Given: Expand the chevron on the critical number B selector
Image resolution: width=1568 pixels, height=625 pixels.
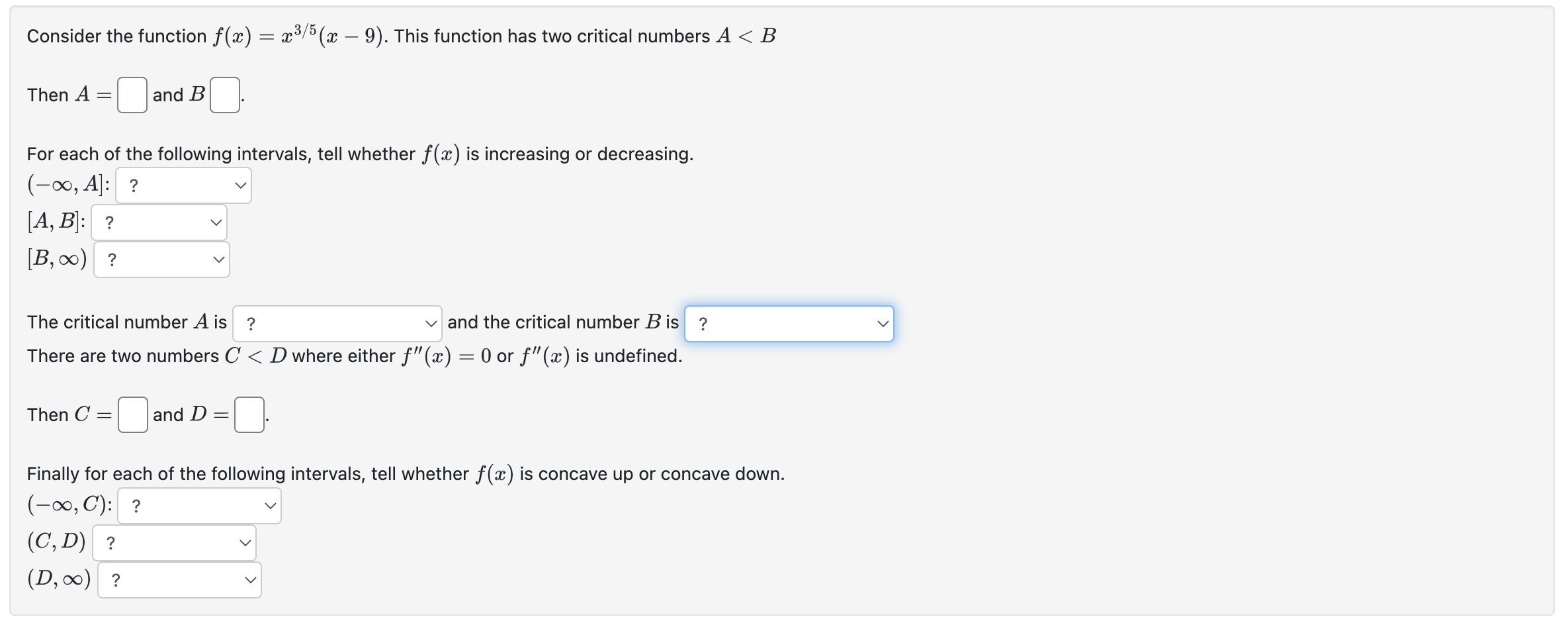Looking at the screenshot, I should 882,324.
